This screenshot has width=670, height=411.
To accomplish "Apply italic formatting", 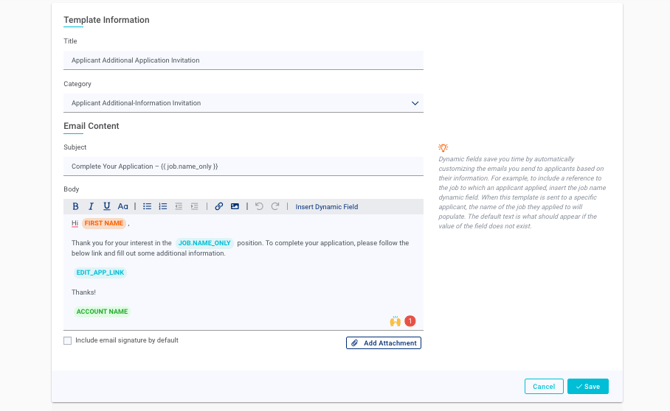I will [91, 207].
